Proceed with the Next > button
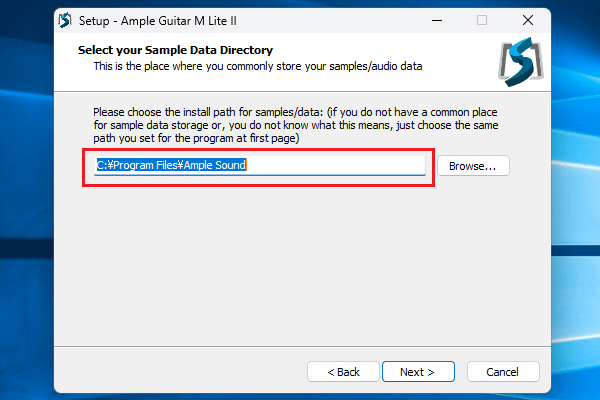The width and height of the screenshot is (600, 400). tap(416, 372)
